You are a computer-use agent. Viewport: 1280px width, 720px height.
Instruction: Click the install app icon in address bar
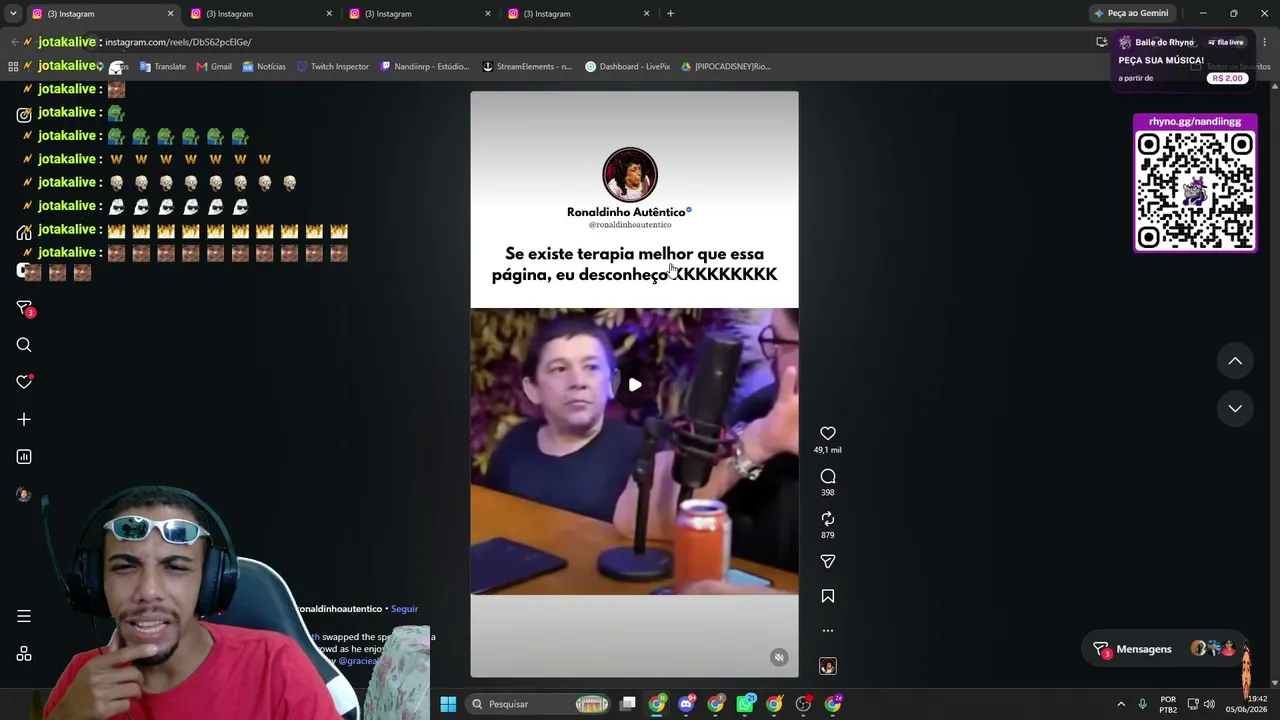point(1101,42)
